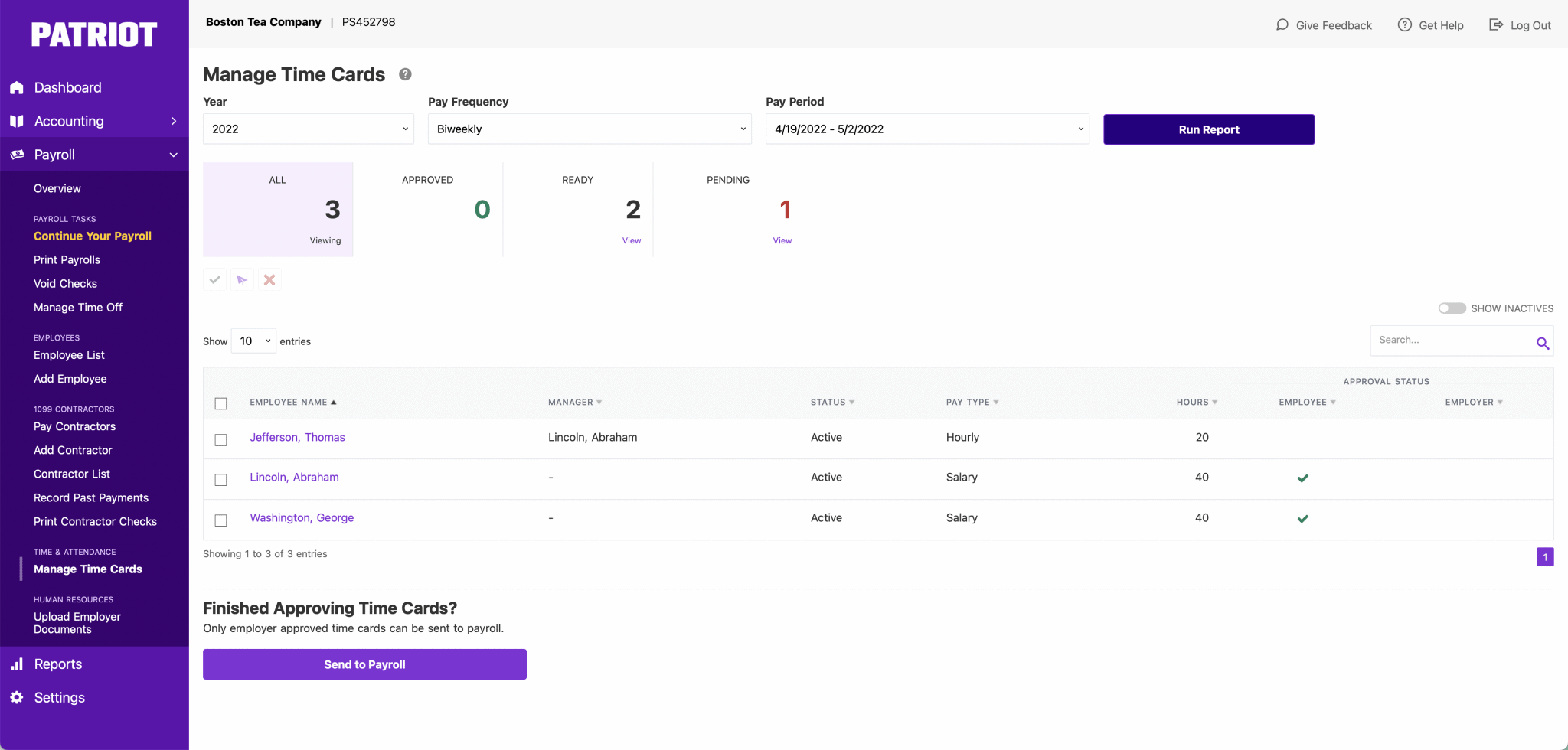Switch to the Approved status tab
1568x750 pixels.
click(427, 209)
